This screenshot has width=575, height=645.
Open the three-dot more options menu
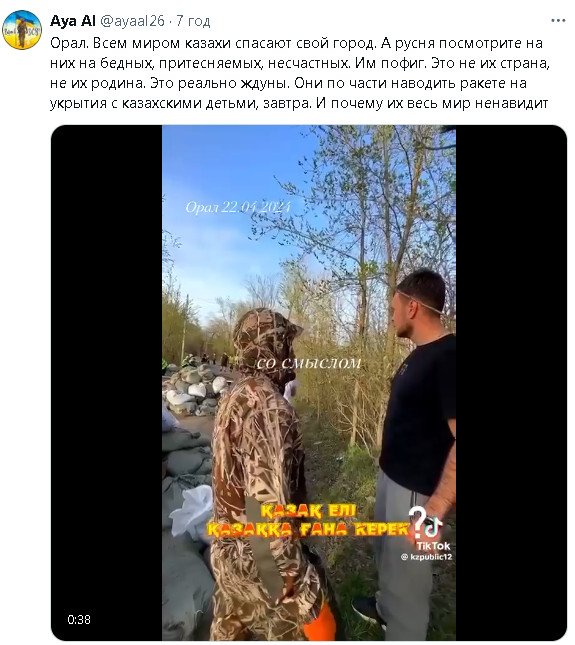coord(558,21)
